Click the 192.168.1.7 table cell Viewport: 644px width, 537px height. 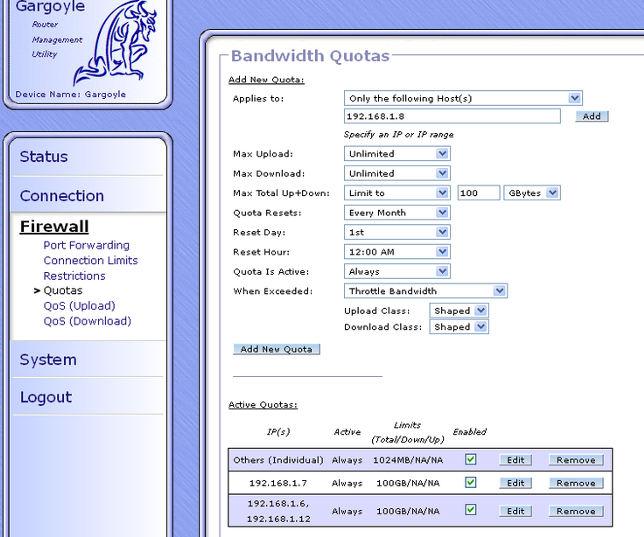pyautogui.click(x=278, y=483)
